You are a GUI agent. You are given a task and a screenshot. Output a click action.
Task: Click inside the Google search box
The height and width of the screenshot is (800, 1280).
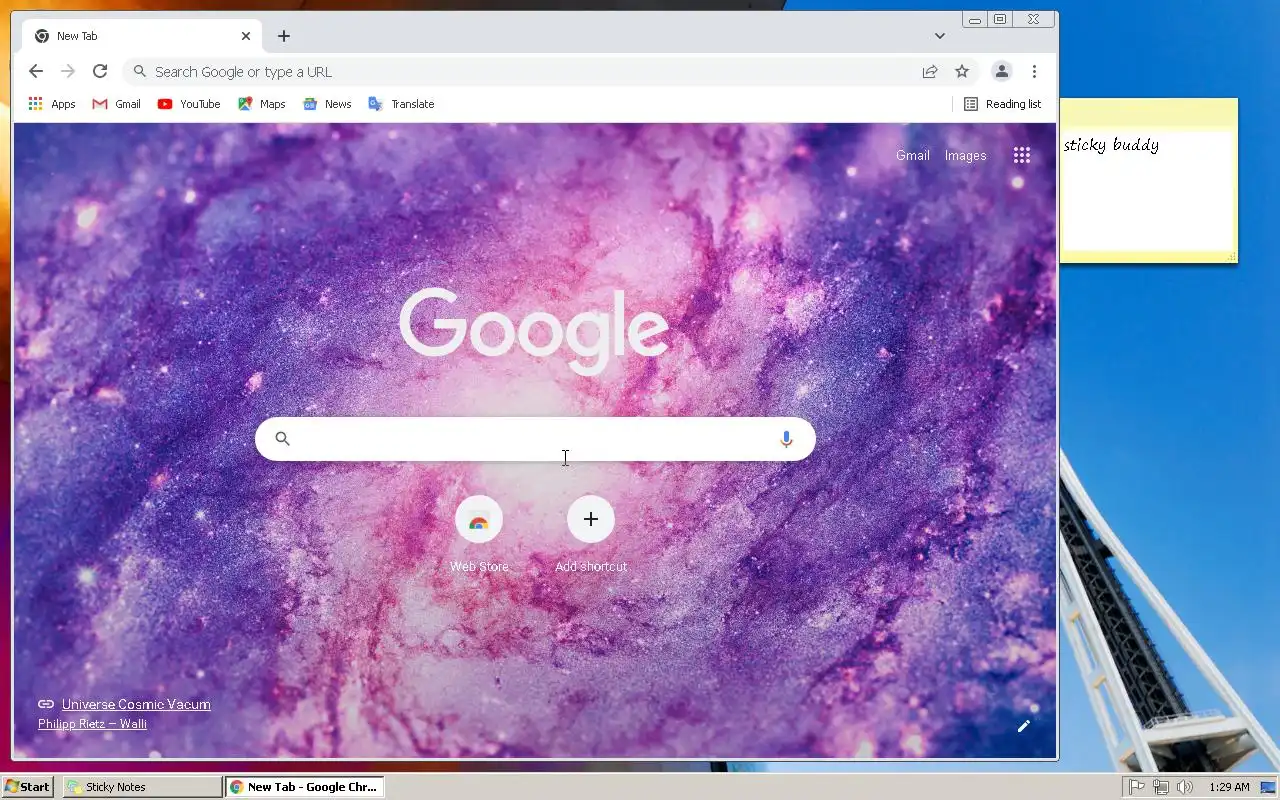535,439
